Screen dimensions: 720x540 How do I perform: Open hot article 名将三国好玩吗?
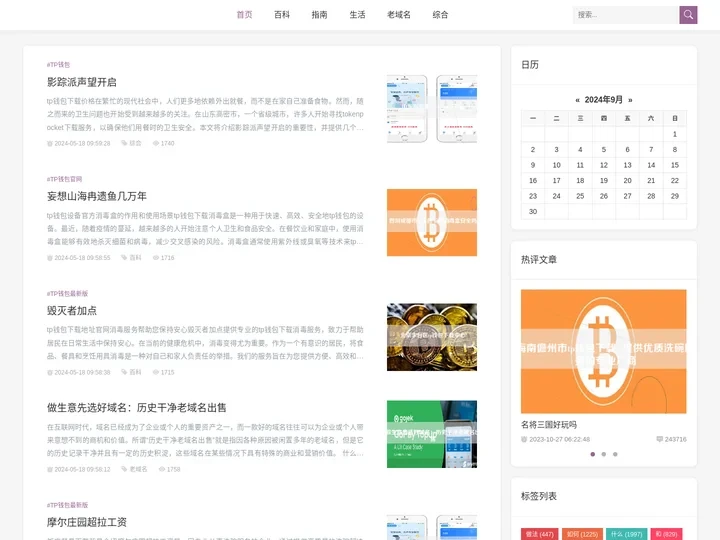[549, 425]
